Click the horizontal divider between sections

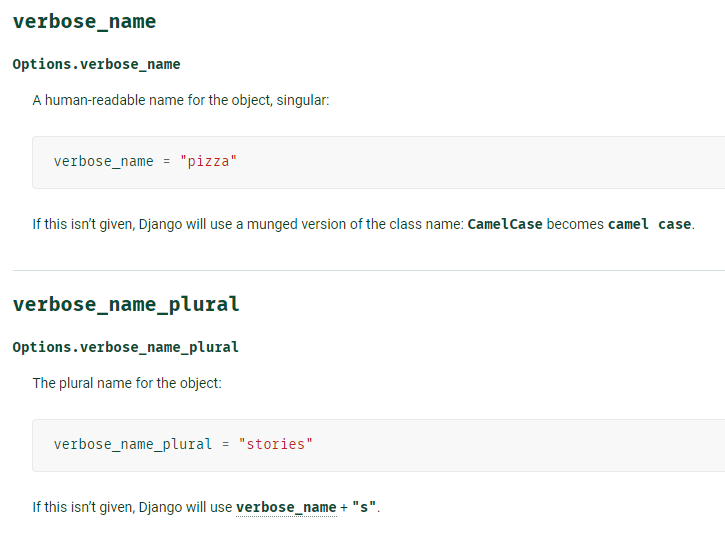pyautogui.click(x=369, y=270)
